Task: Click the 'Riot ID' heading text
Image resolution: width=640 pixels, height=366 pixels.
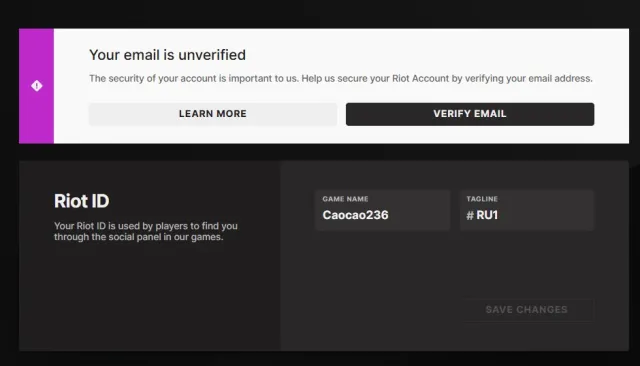Action: click(82, 201)
